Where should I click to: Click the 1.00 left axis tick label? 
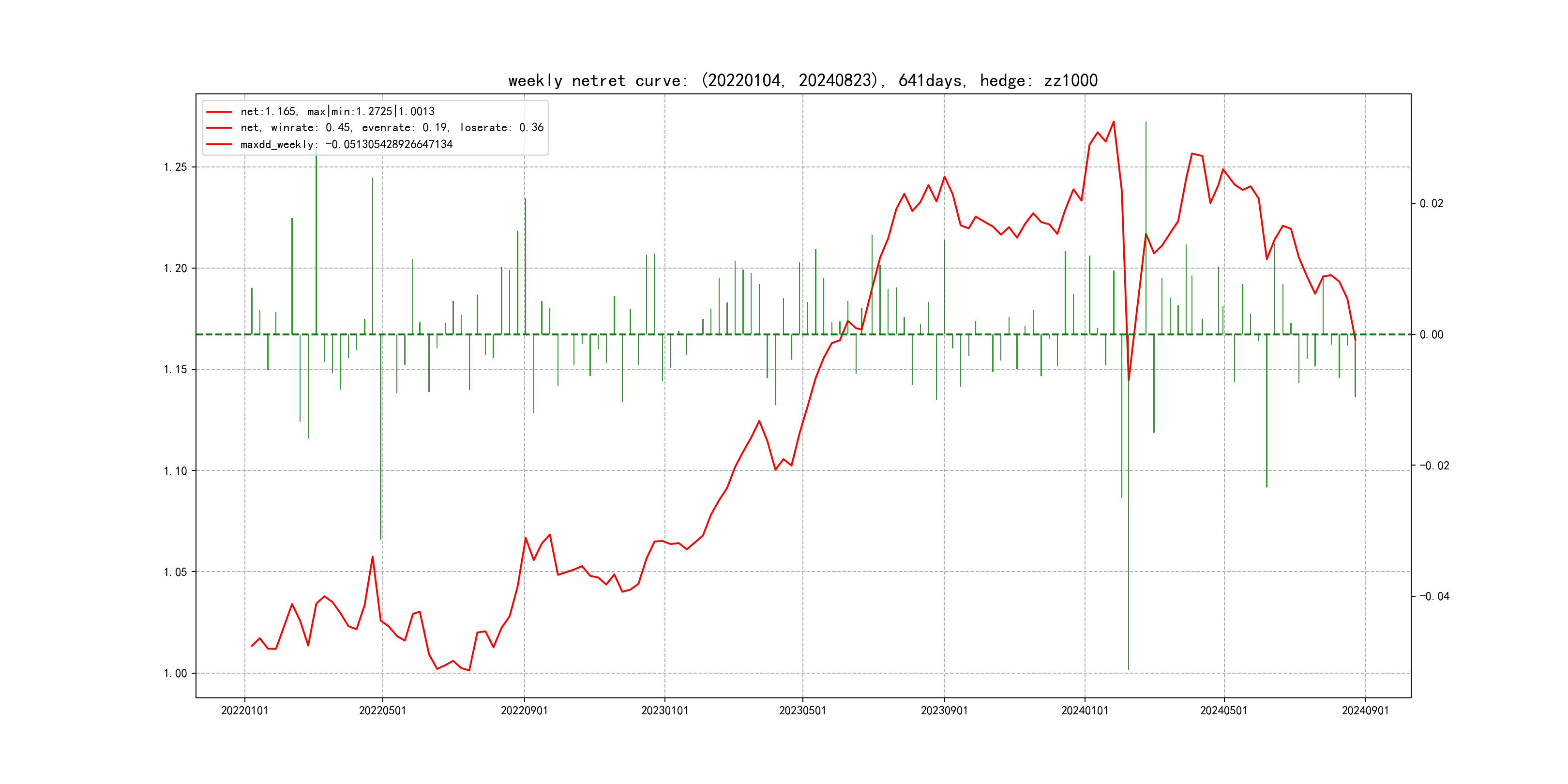(175, 673)
